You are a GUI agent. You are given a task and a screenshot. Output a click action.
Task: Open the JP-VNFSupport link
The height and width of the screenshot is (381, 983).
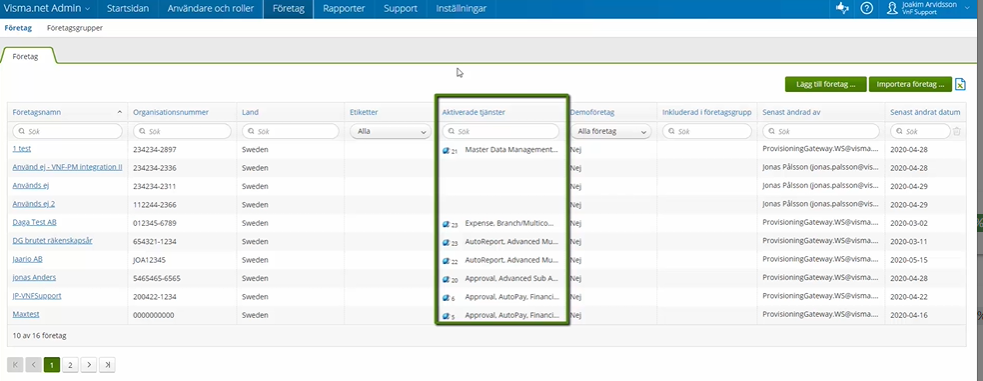(x=37, y=296)
